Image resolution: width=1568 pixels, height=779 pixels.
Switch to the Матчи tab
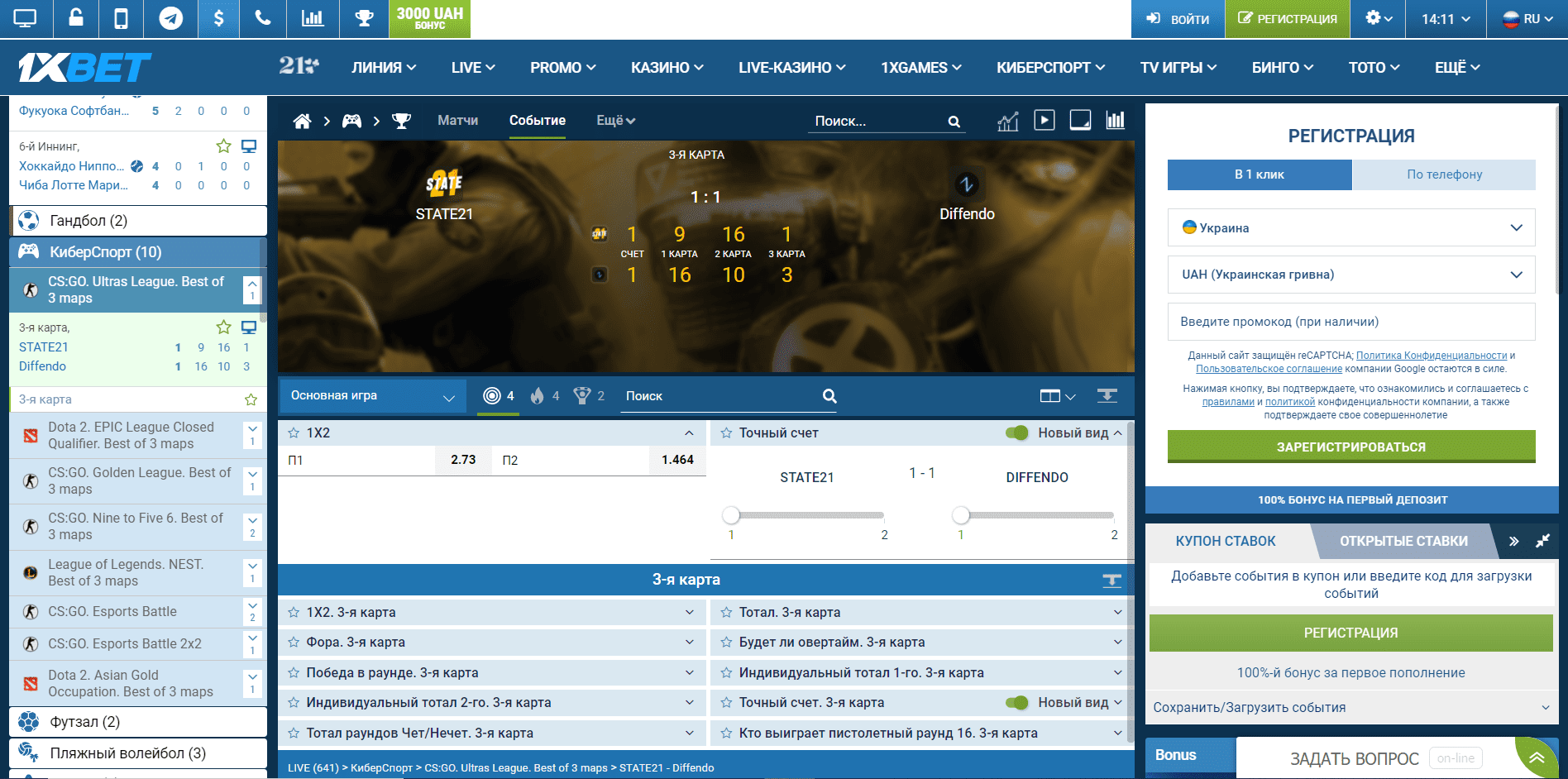(457, 121)
